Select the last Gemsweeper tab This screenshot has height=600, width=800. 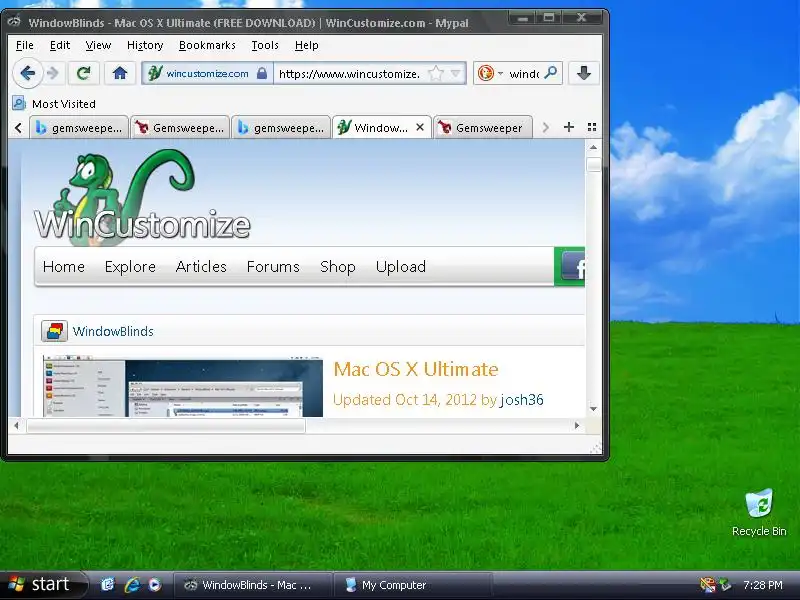483,128
